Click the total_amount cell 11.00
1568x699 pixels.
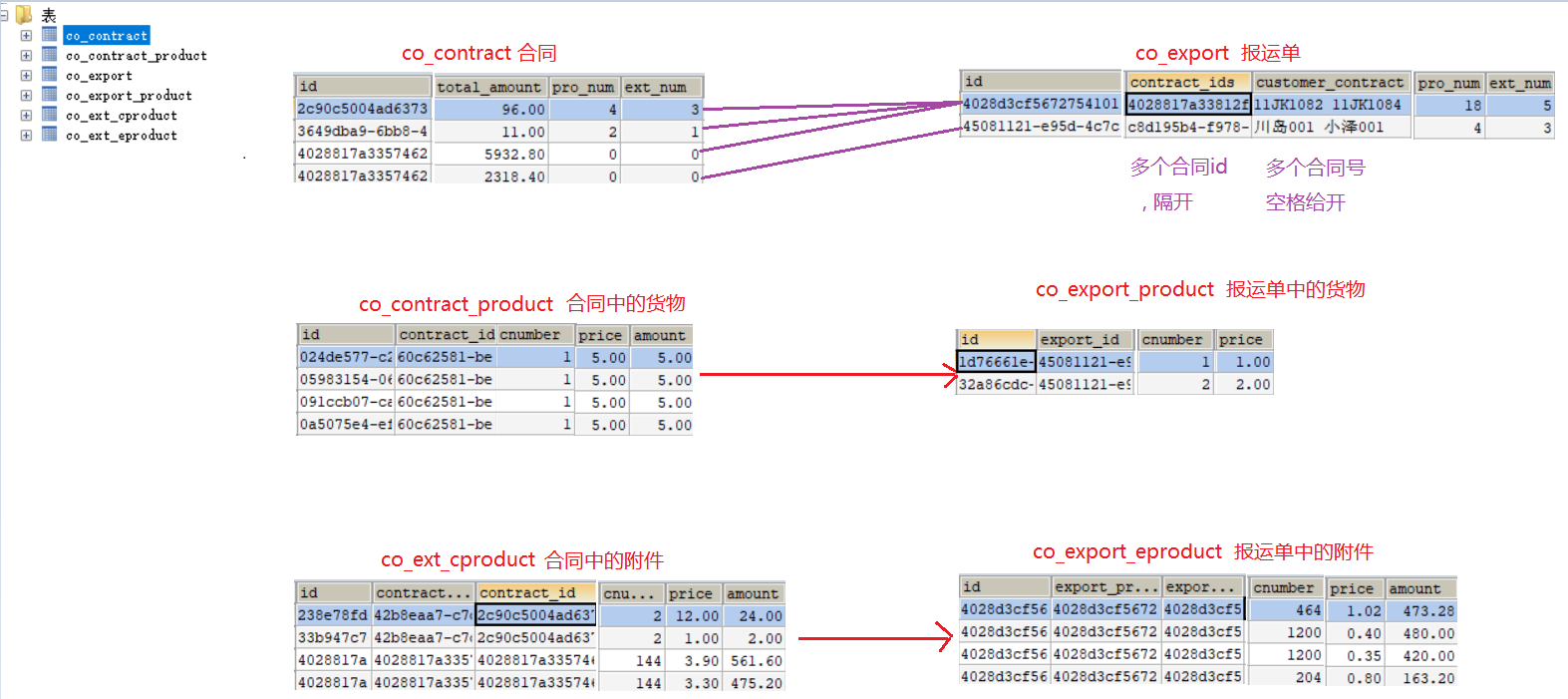[491, 132]
